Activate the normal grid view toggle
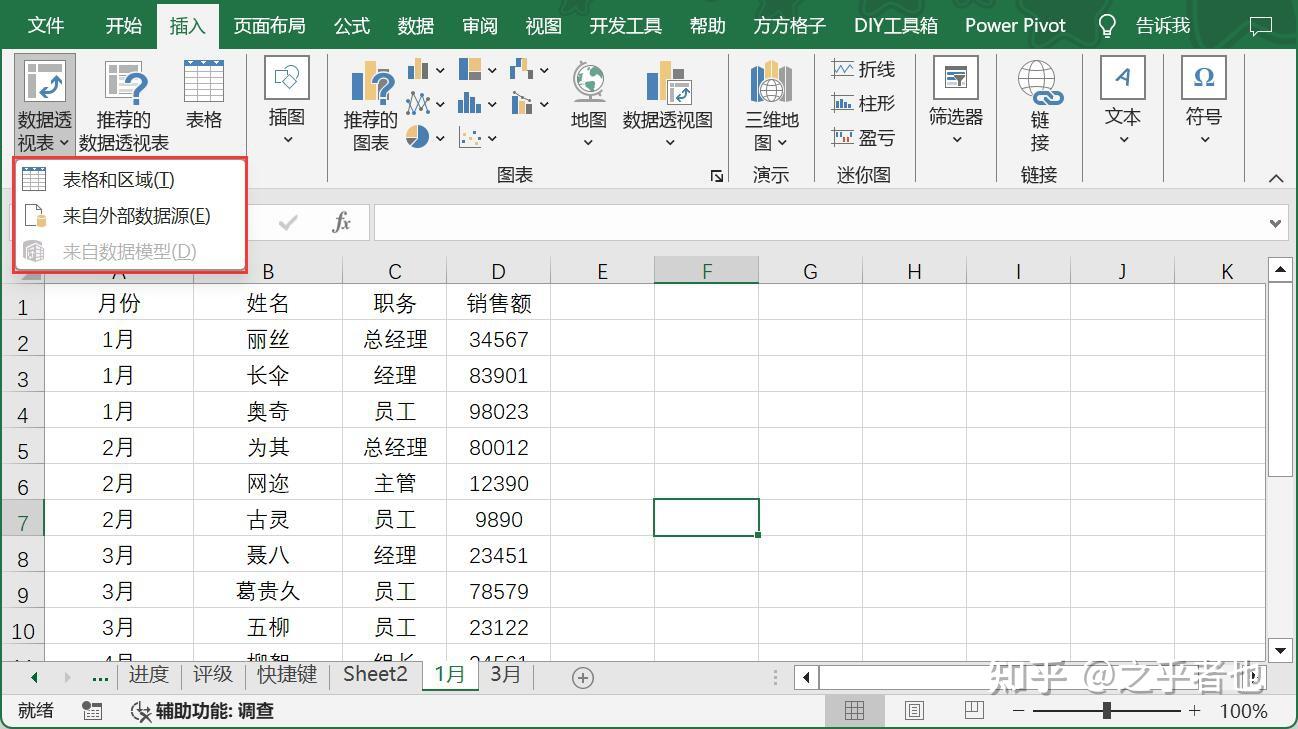The width and height of the screenshot is (1298, 729). pyautogui.click(x=855, y=710)
